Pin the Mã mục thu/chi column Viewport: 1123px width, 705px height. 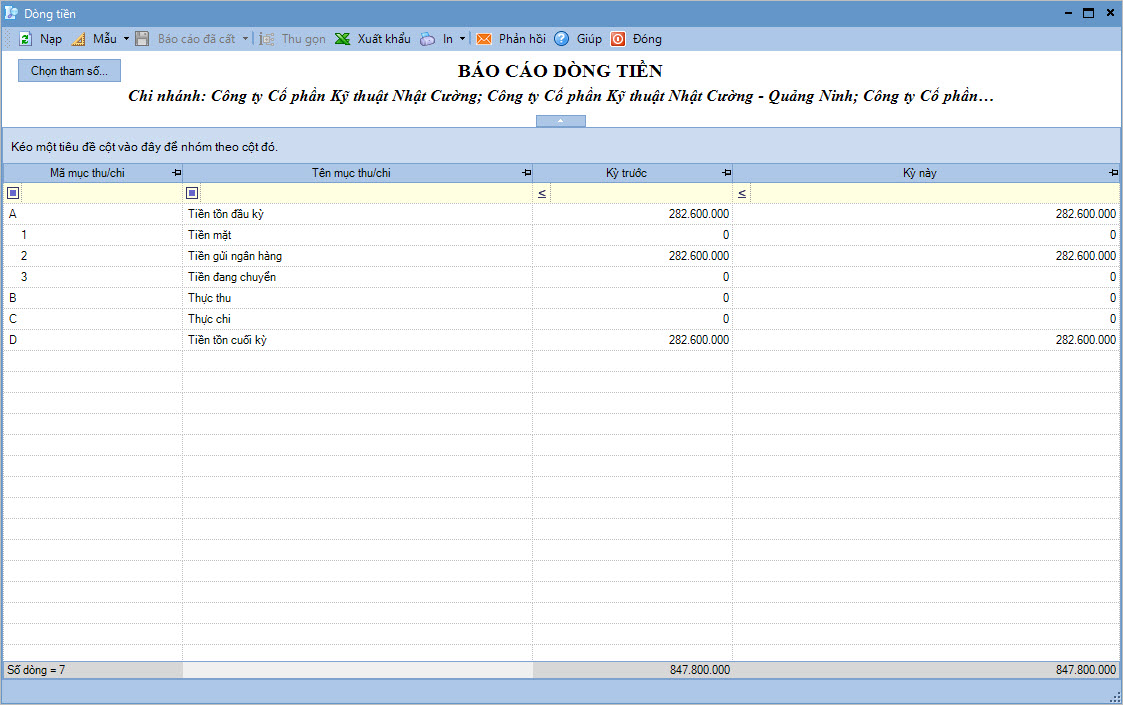coord(177,173)
